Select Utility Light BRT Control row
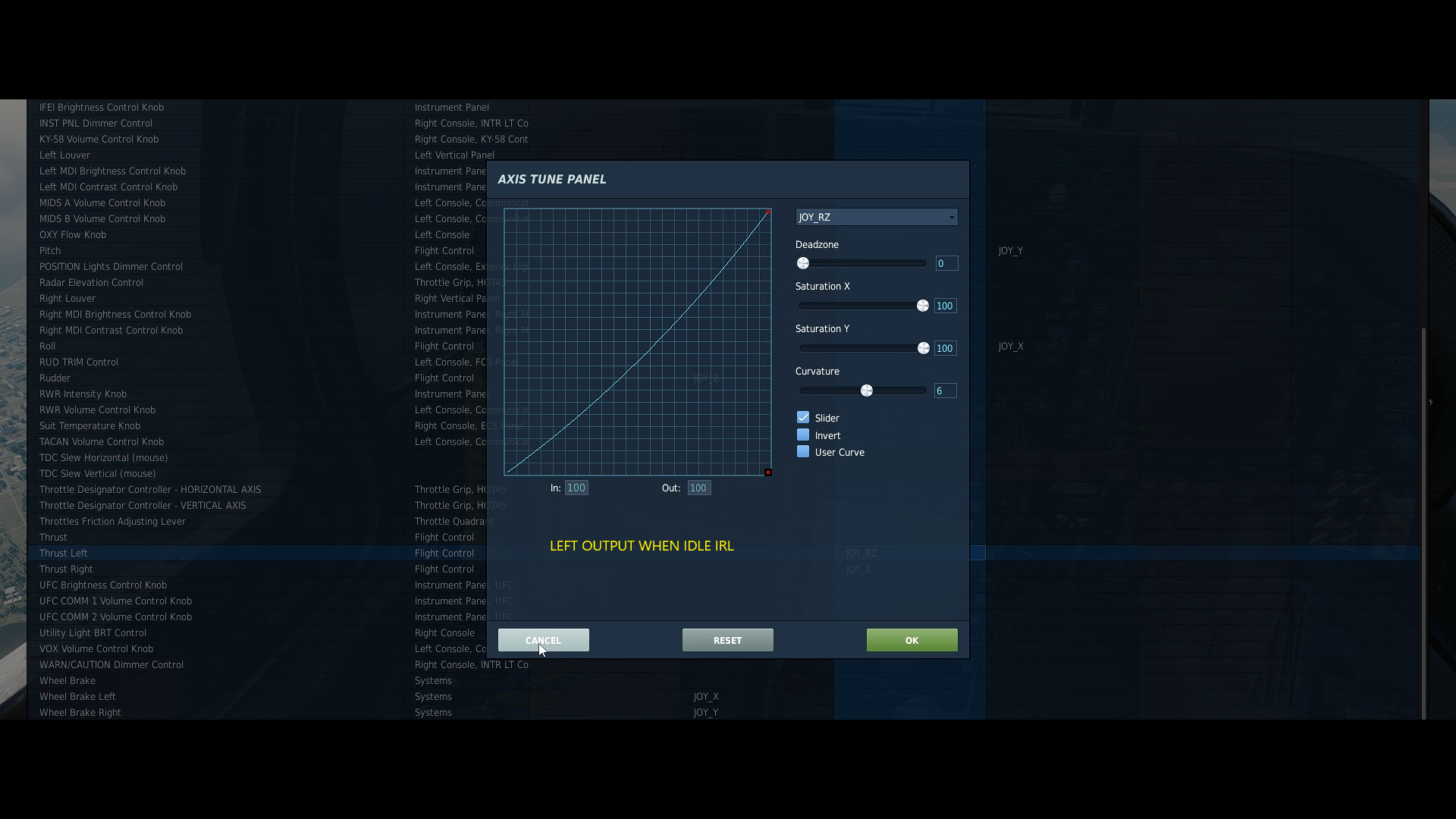Image resolution: width=1456 pixels, height=819 pixels. pyautogui.click(x=723, y=632)
